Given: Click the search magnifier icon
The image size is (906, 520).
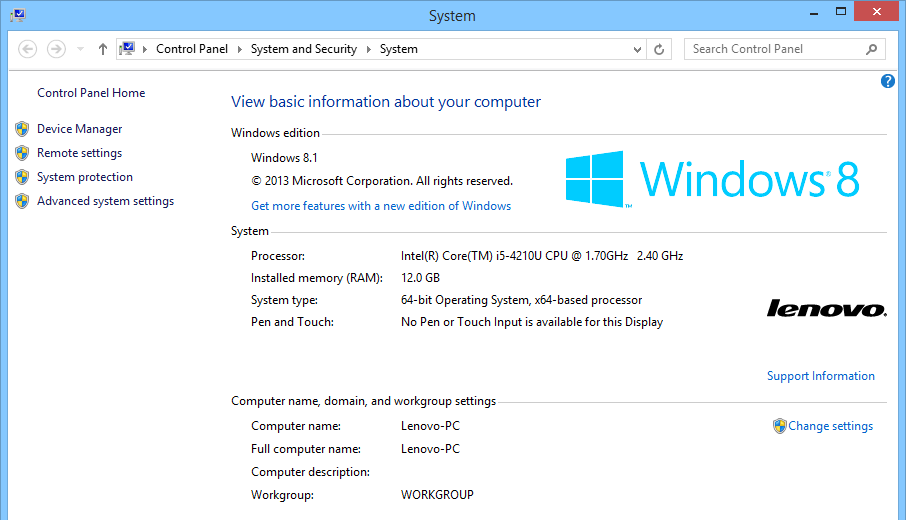Looking at the screenshot, I should (871, 49).
